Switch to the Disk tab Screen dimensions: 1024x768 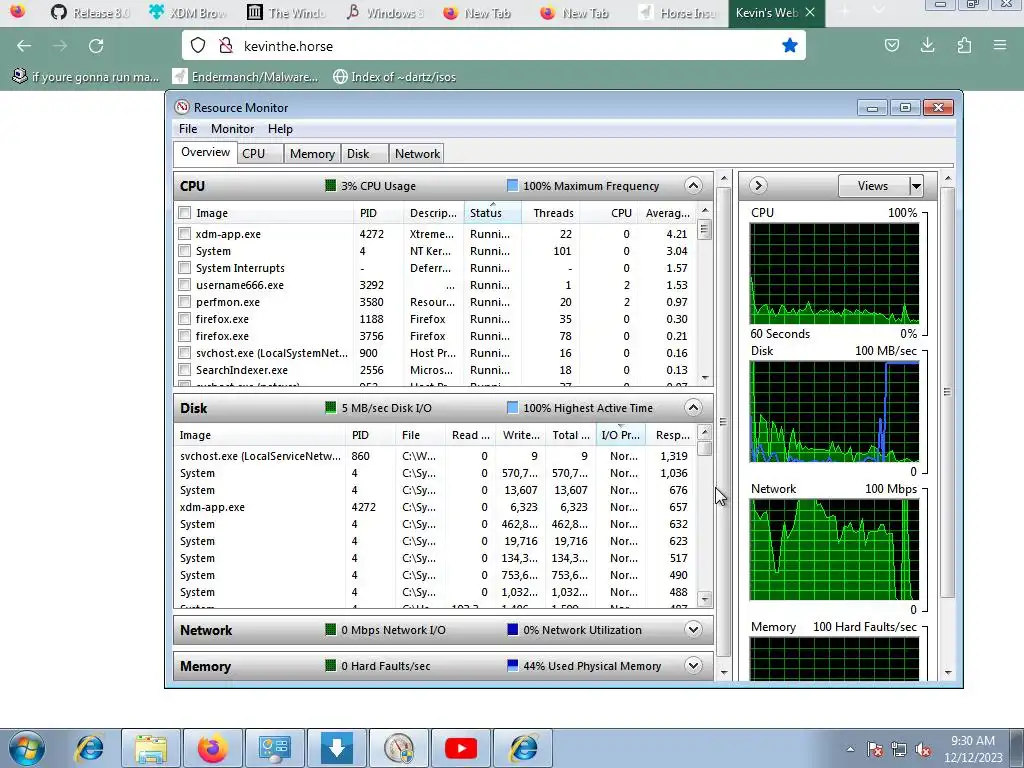point(364,153)
